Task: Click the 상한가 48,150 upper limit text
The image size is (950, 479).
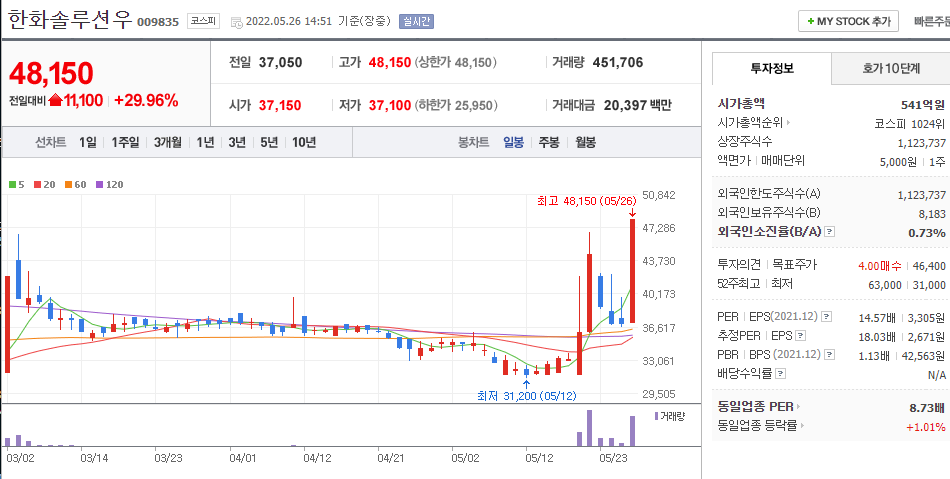Action: pos(457,62)
